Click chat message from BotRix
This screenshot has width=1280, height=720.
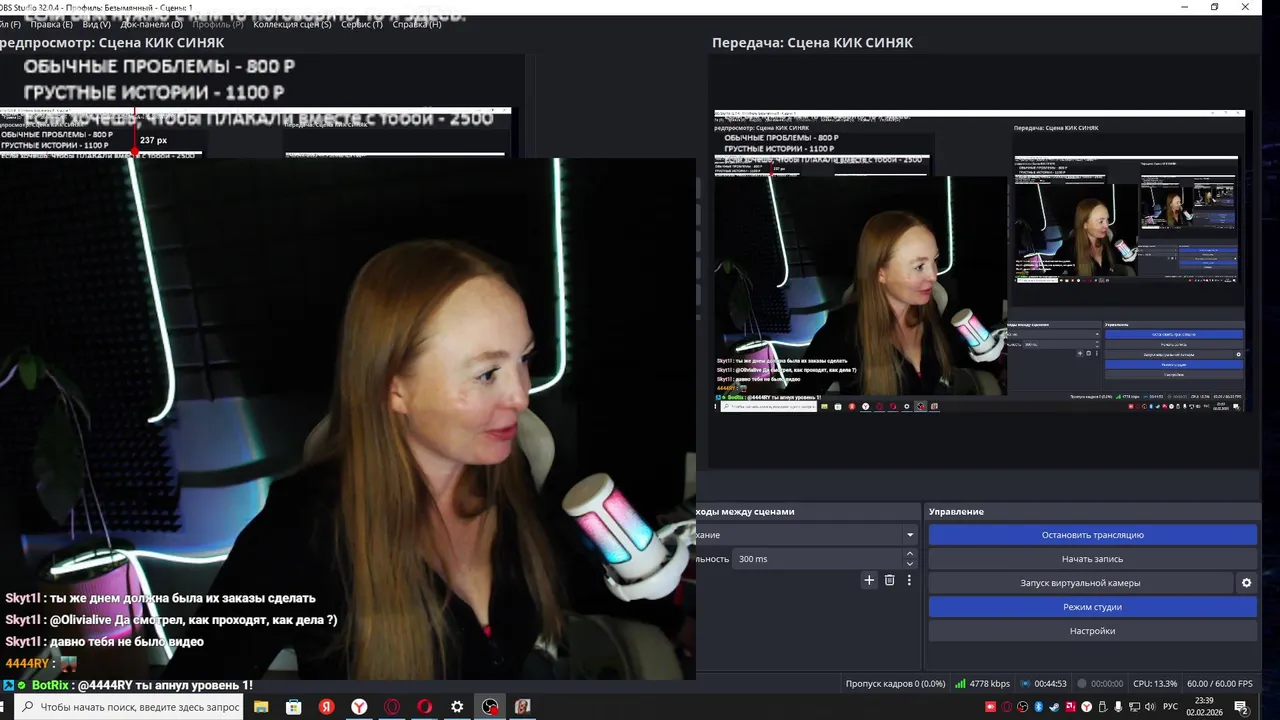click(127, 685)
